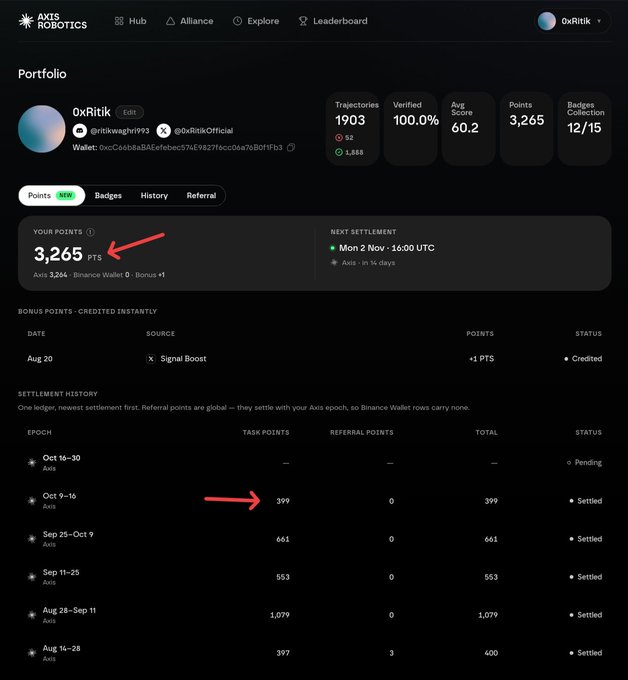The image size is (628, 680).
Task: Click the 400 total for Aug 14–28
Action: coord(491,653)
